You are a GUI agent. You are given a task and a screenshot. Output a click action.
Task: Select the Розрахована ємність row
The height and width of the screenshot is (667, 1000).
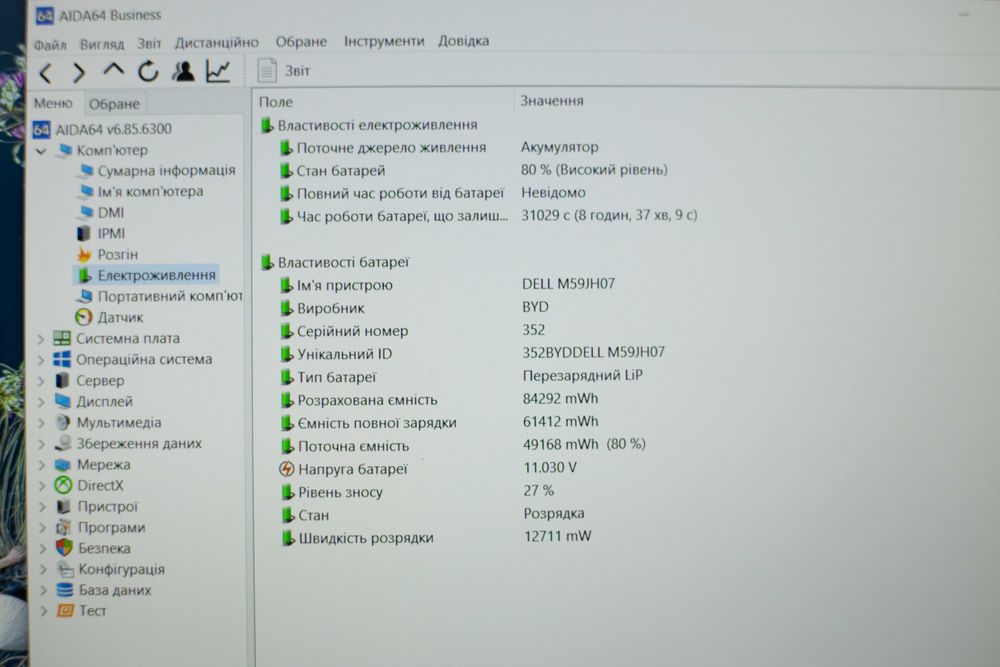[439, 399]
